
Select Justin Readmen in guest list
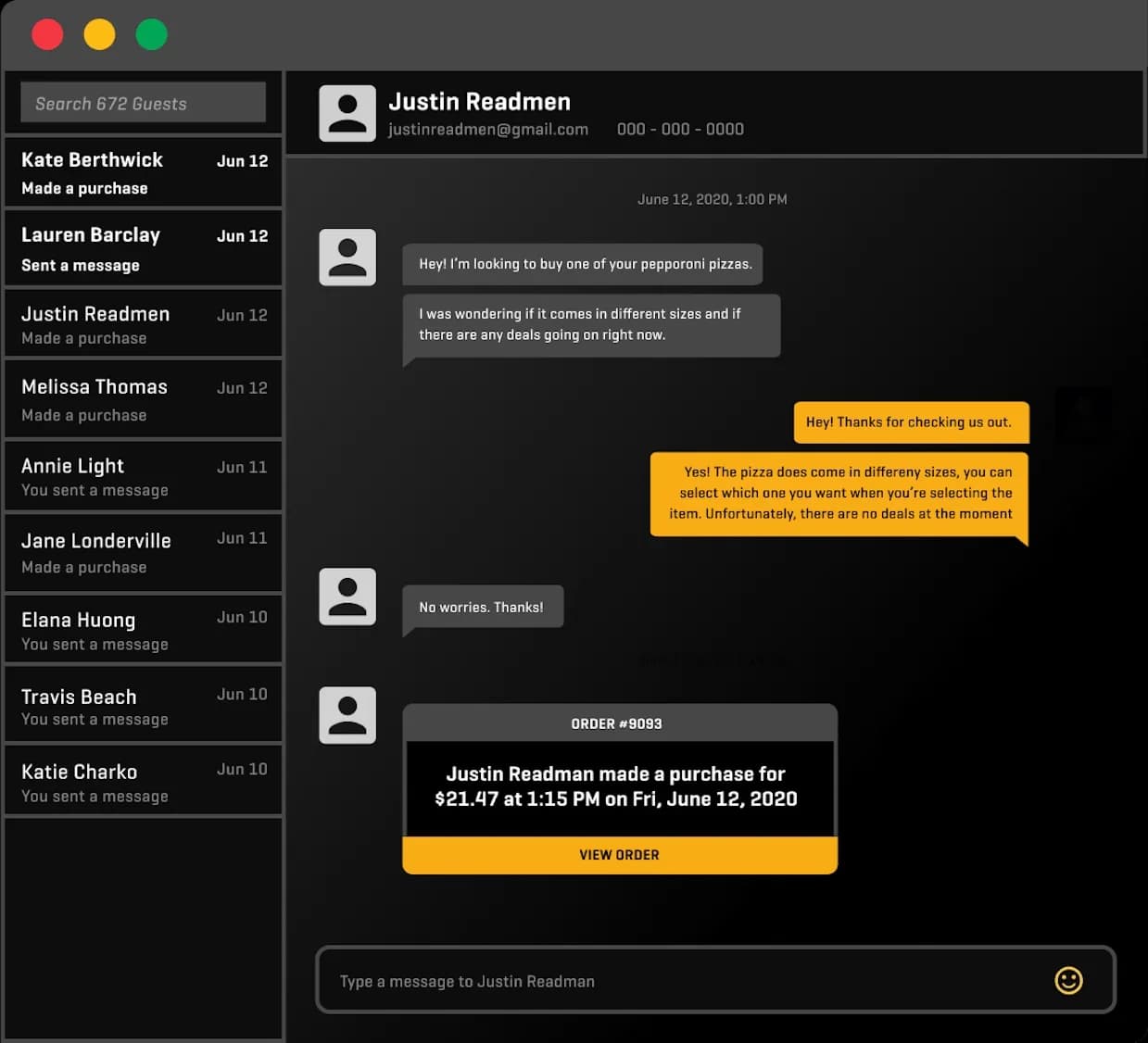(143, 324)
